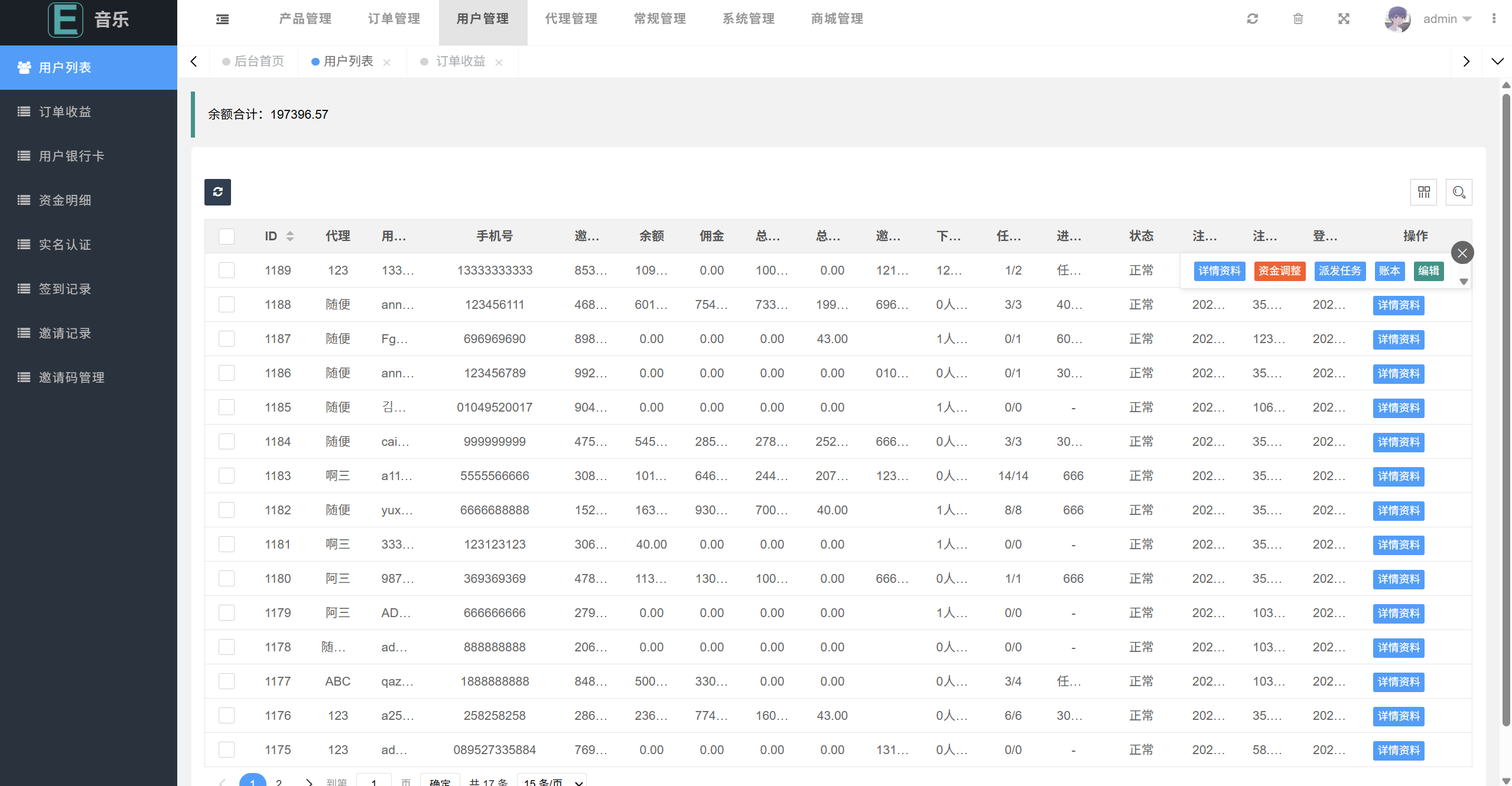This screenshot has width=1512, height=786.
Task: Click the admin avatar image
Action: 1397,19
